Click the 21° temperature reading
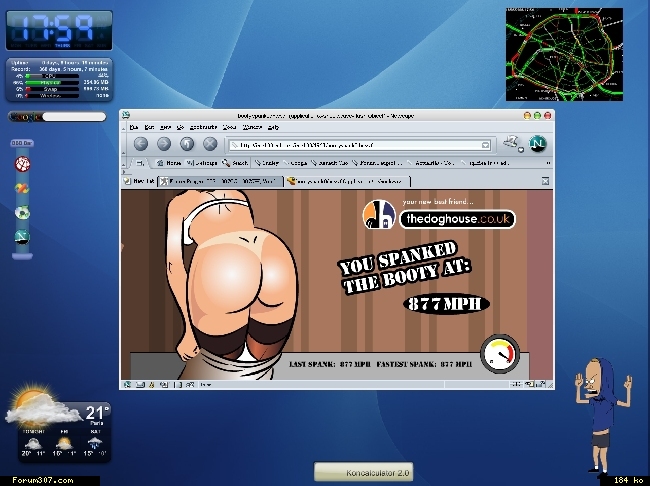 [97, 412]
